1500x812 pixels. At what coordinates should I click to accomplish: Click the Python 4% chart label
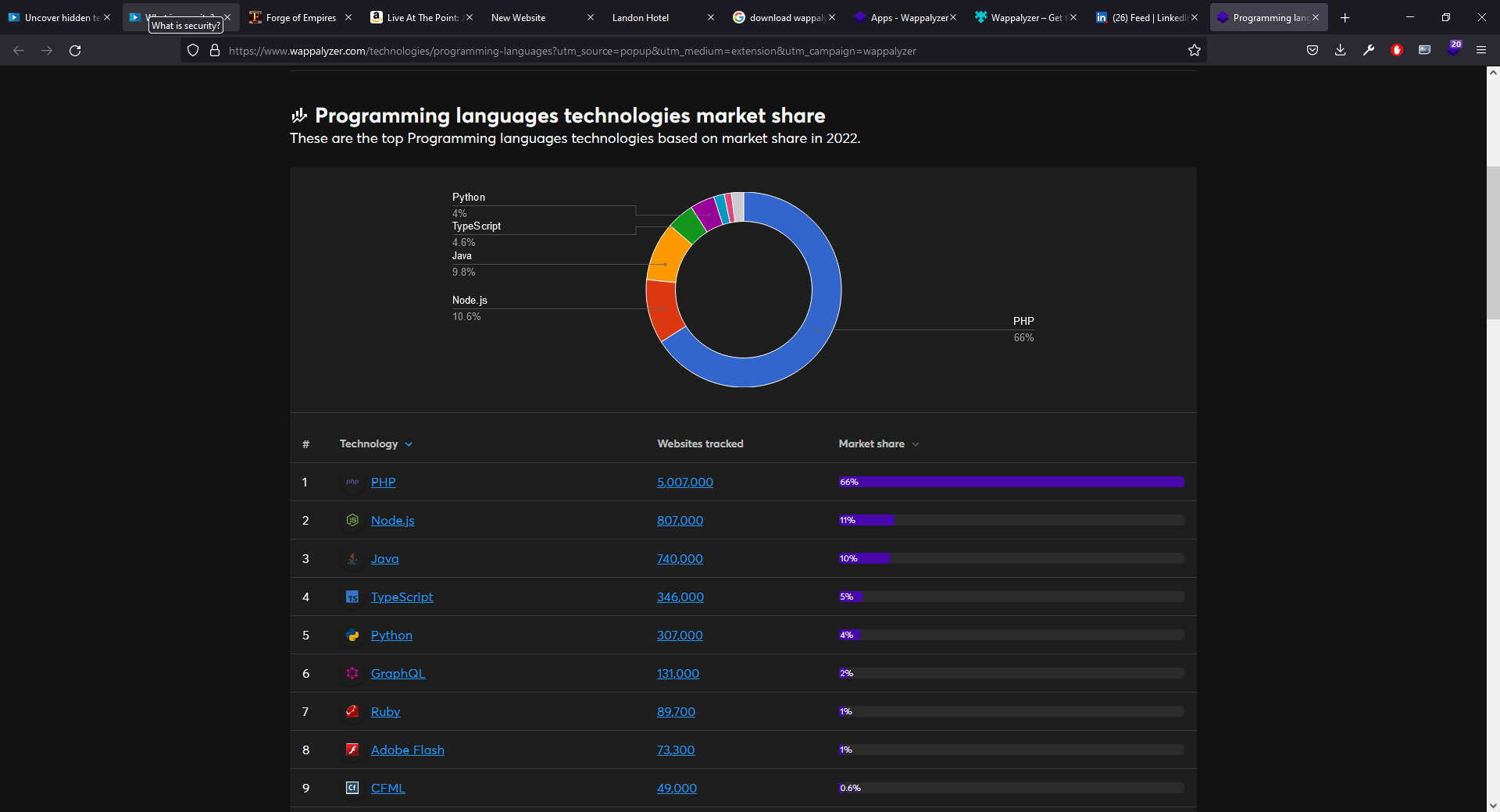pos(468,205)
